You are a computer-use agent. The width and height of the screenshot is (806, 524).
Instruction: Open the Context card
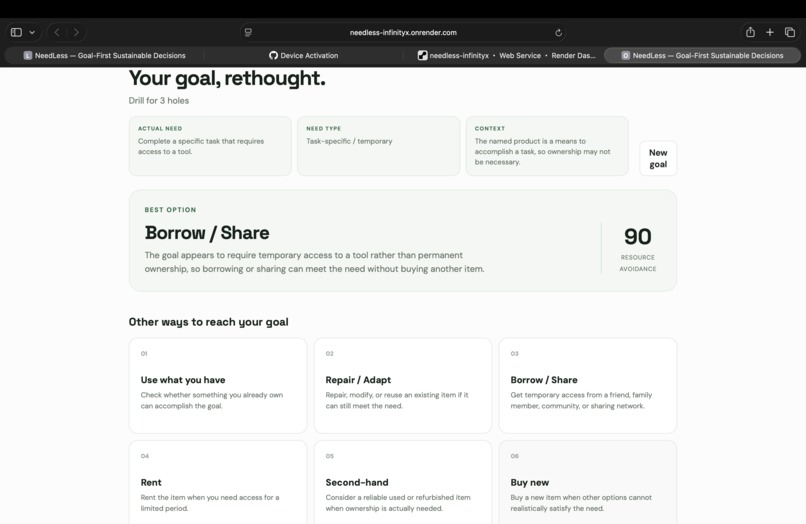[x=547, y=146]
